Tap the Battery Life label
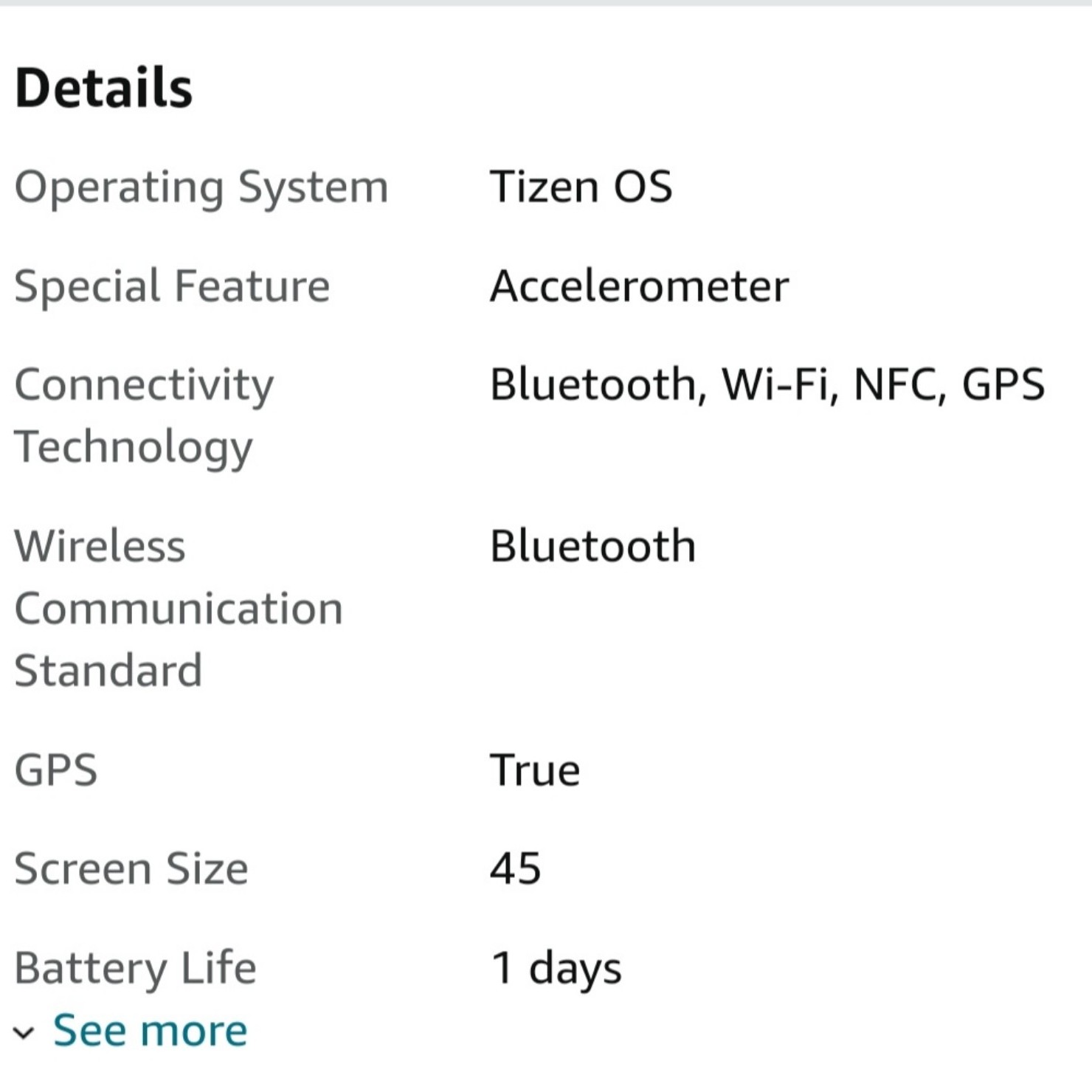The height and width of the screenshot is (1092, 1092). coord(136,969)
